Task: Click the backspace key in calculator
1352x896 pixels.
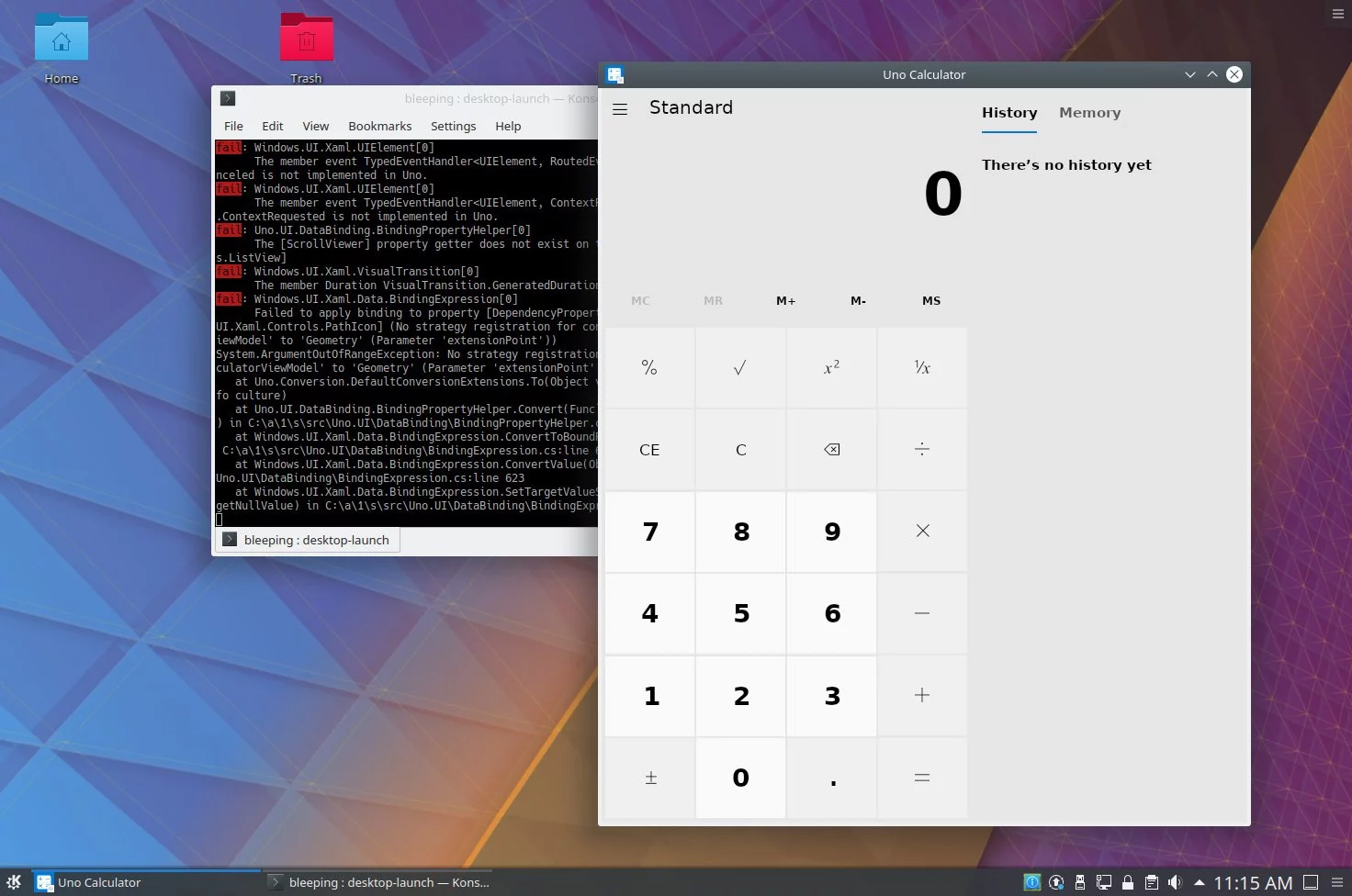Action: point(831,450)
